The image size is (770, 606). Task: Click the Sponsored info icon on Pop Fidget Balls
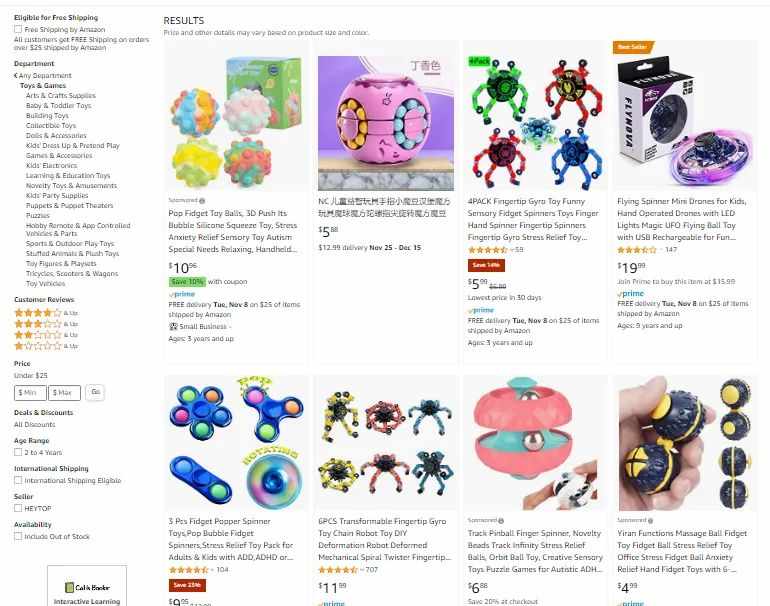coord(202,200)
